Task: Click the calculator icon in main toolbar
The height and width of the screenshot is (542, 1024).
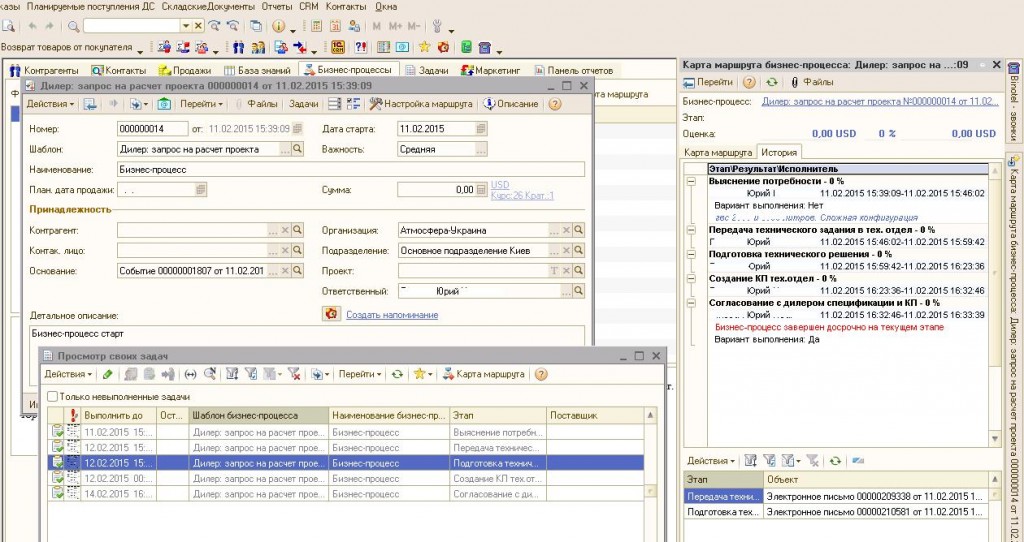Action: tap(317, 26)
